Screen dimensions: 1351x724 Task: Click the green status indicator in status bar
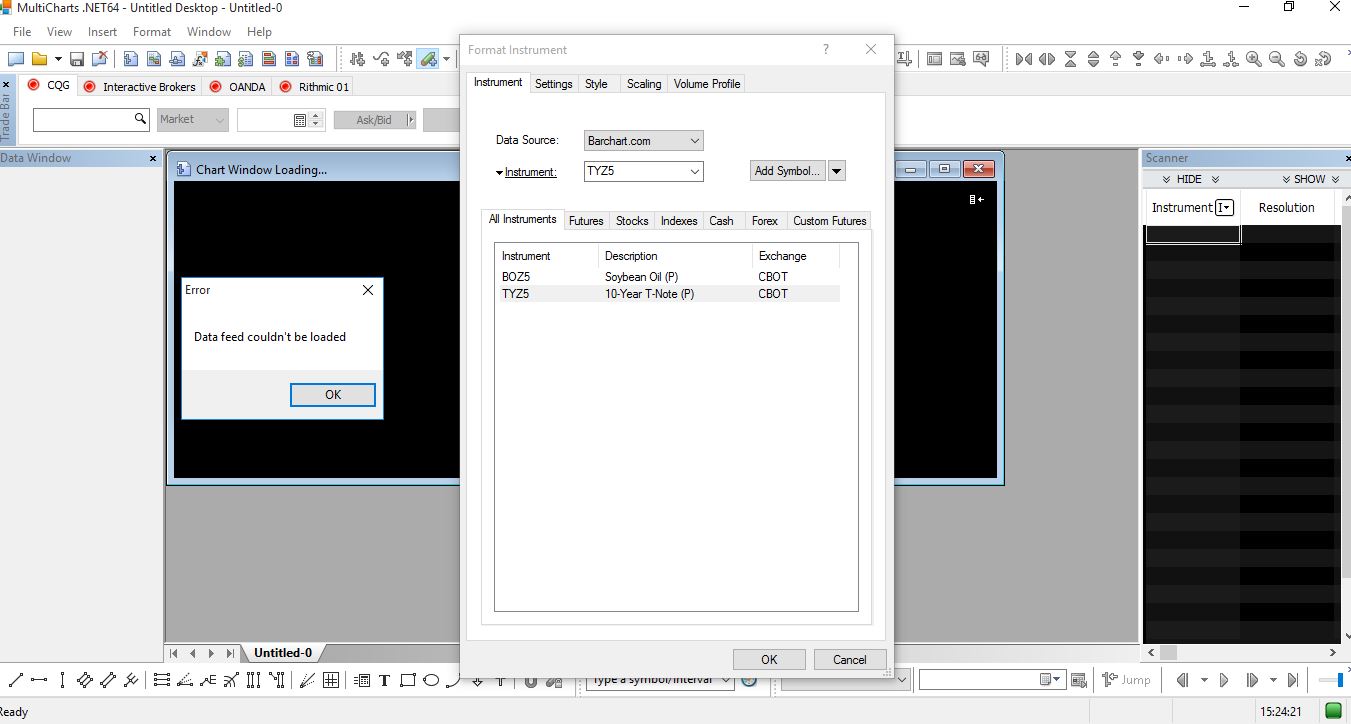coord(1333,710)
